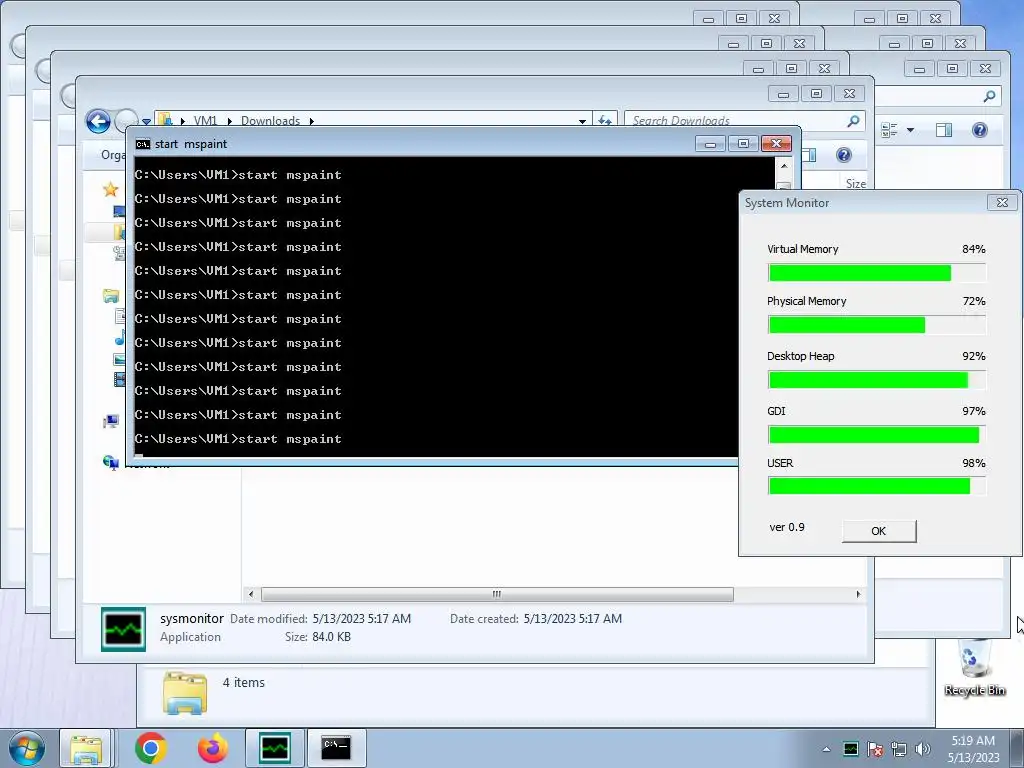Click the Forward arrow in Downloads Explorer
Viewport: 1024px width, 768px height.
click(126, 119)
